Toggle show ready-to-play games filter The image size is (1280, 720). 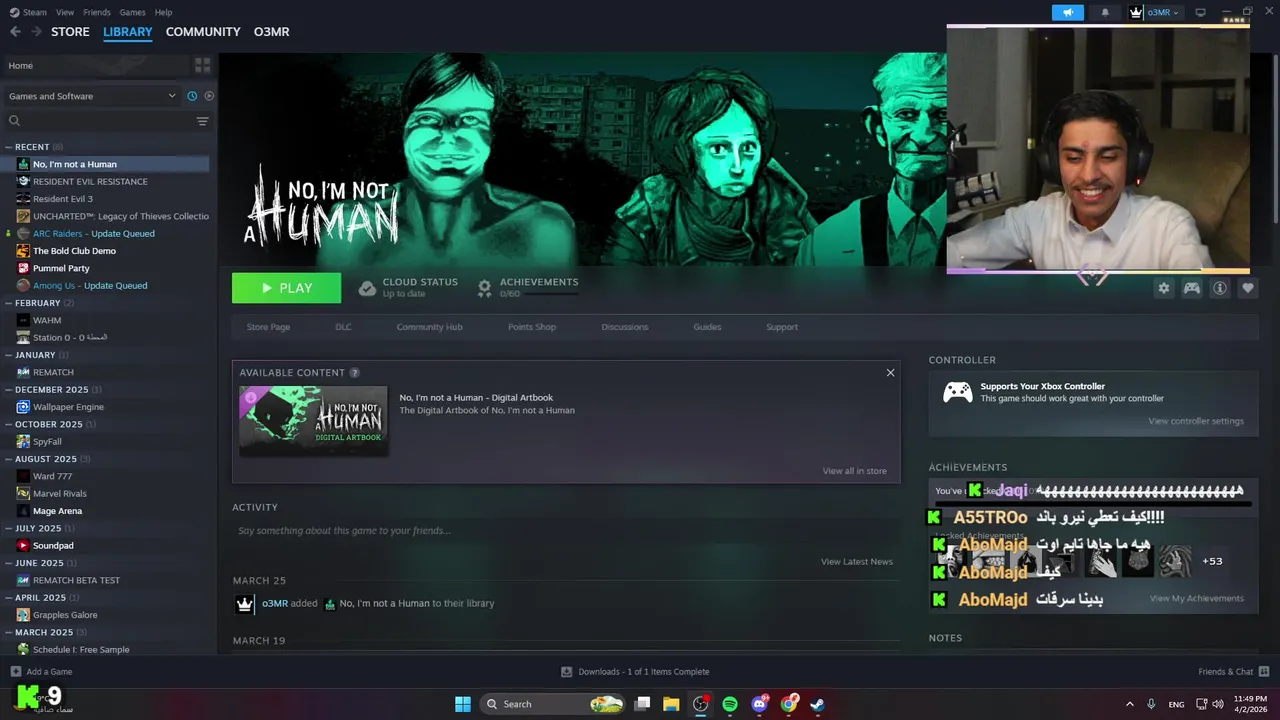click(x=209, y=96)
